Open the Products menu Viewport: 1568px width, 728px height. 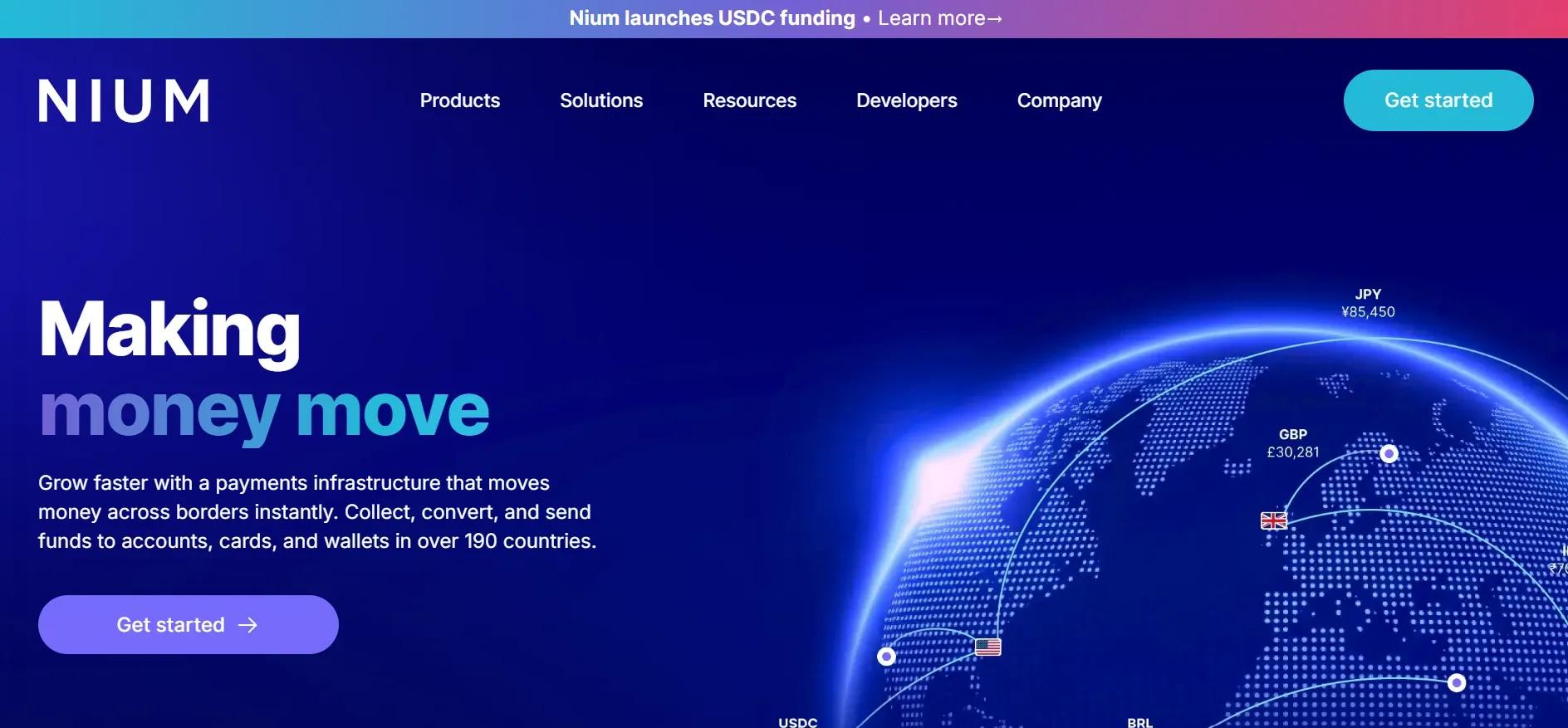460,100
